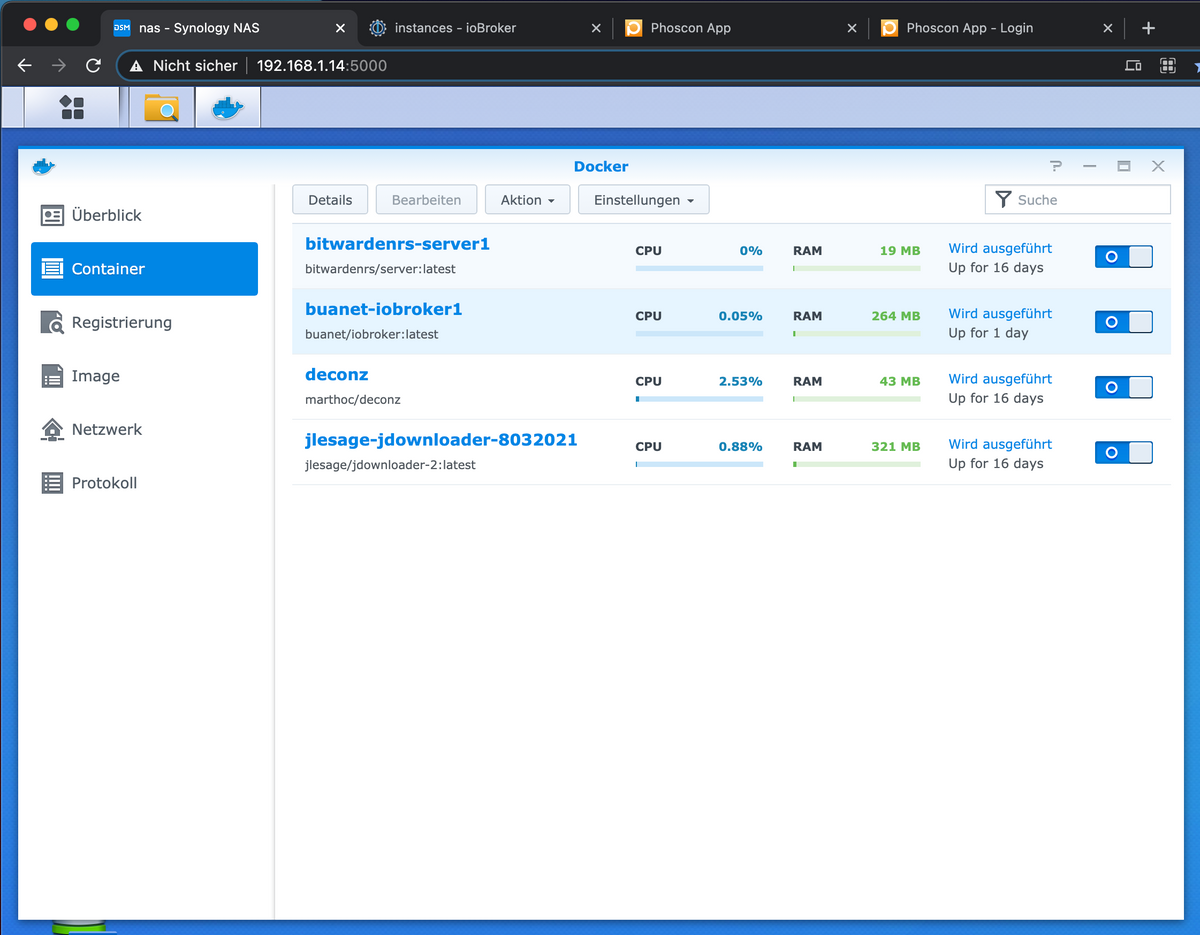The image size is (1200, 935).
Task: Open the jlesage-jdownloader-8032021 container link
Action: pyautogui.click(x=441, y=440)
